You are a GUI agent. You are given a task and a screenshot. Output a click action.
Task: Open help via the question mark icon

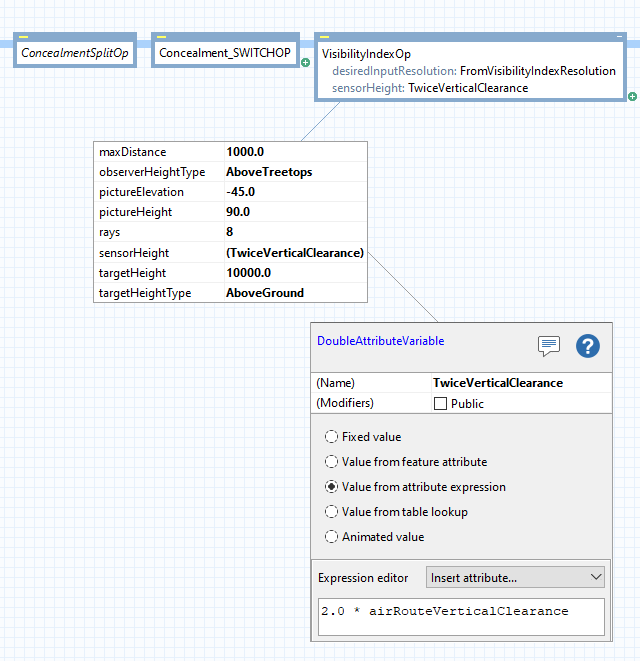[x=587, y=346]
